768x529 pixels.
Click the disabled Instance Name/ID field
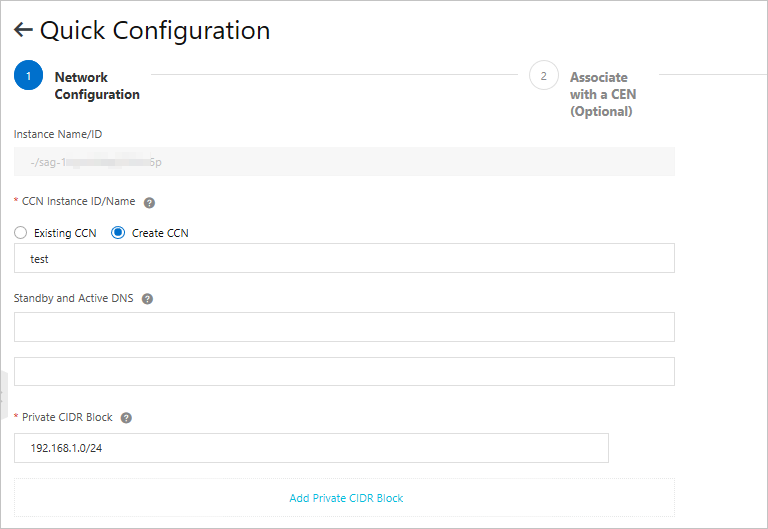point(344,162)
